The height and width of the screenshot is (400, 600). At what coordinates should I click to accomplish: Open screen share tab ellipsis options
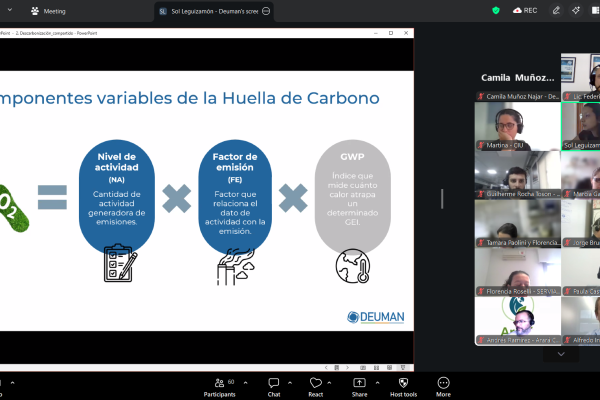[x=266, y=11]
